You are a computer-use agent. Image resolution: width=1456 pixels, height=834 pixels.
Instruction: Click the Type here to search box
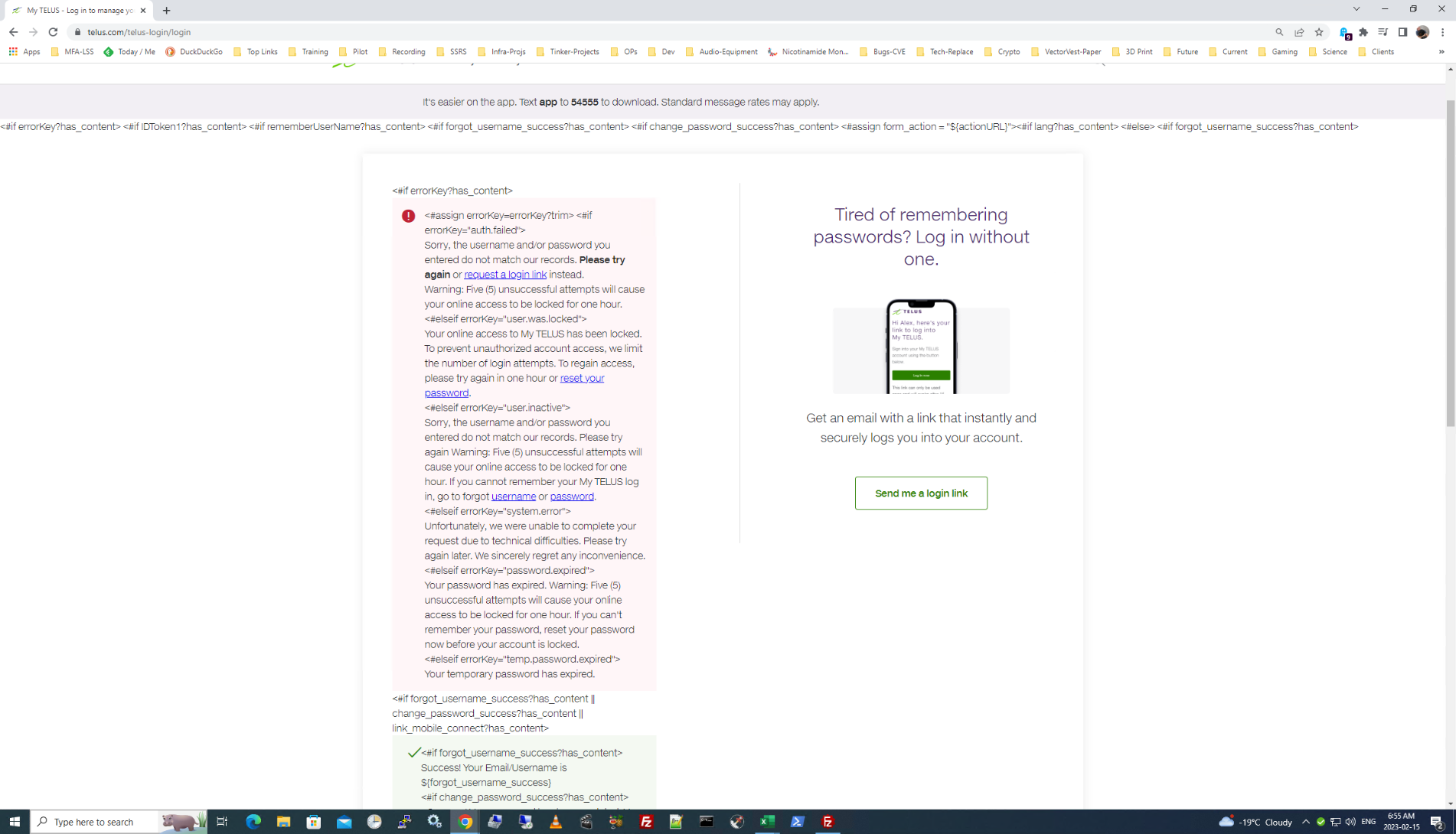[119, 822]
